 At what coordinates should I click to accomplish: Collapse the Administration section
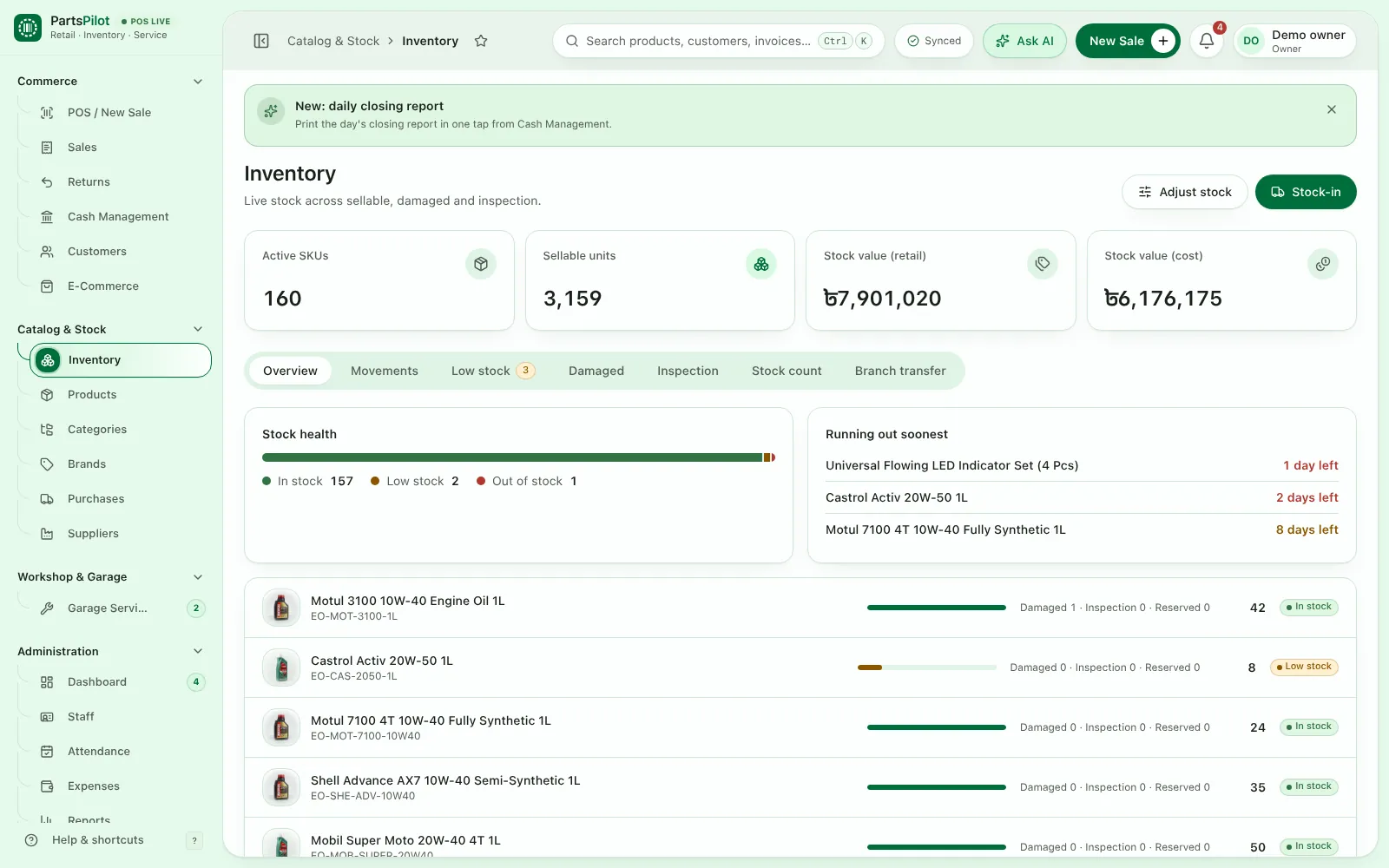[198, 652]
